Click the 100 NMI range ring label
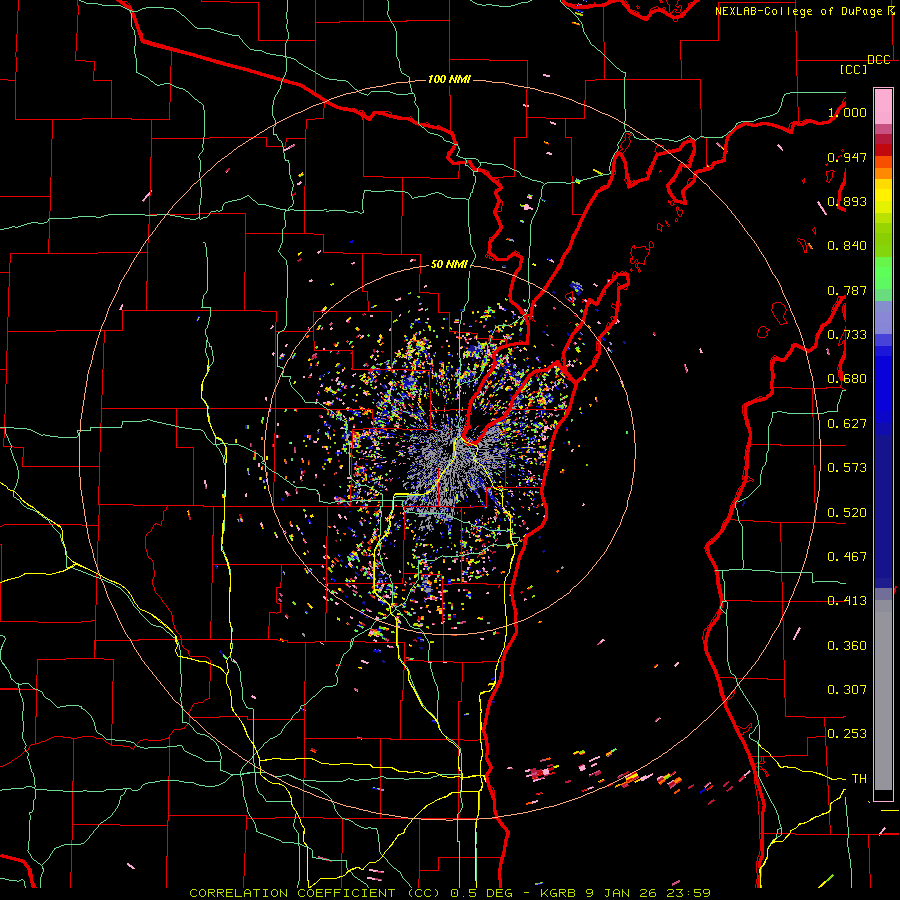The width and height of the screenshot is (900, 900). tap(449, 79)
